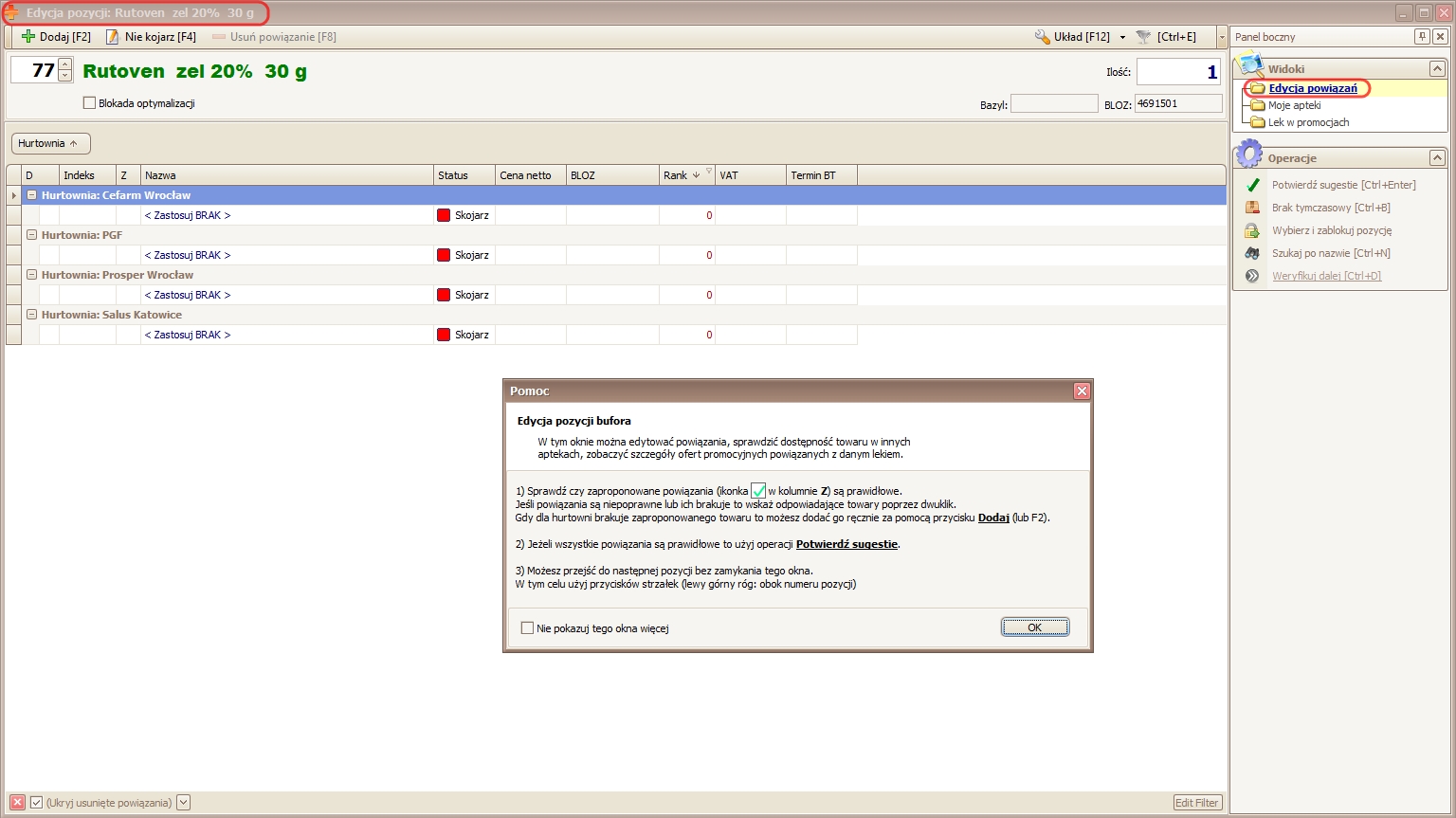Image resolution: width=1456 pixels, height=818 pixels.
Task: Click the Edit Filter button
Action: 1196,803
